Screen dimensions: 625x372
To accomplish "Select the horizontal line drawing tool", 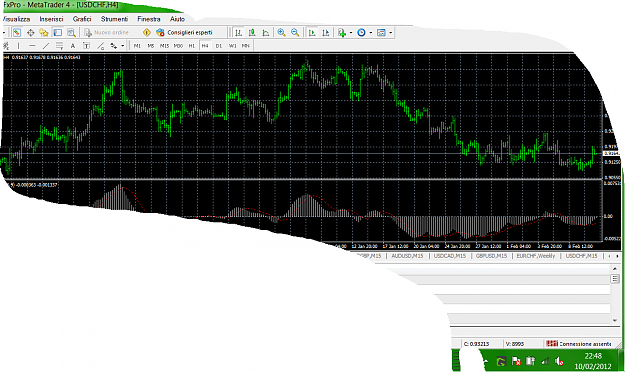I will [32, 46].
